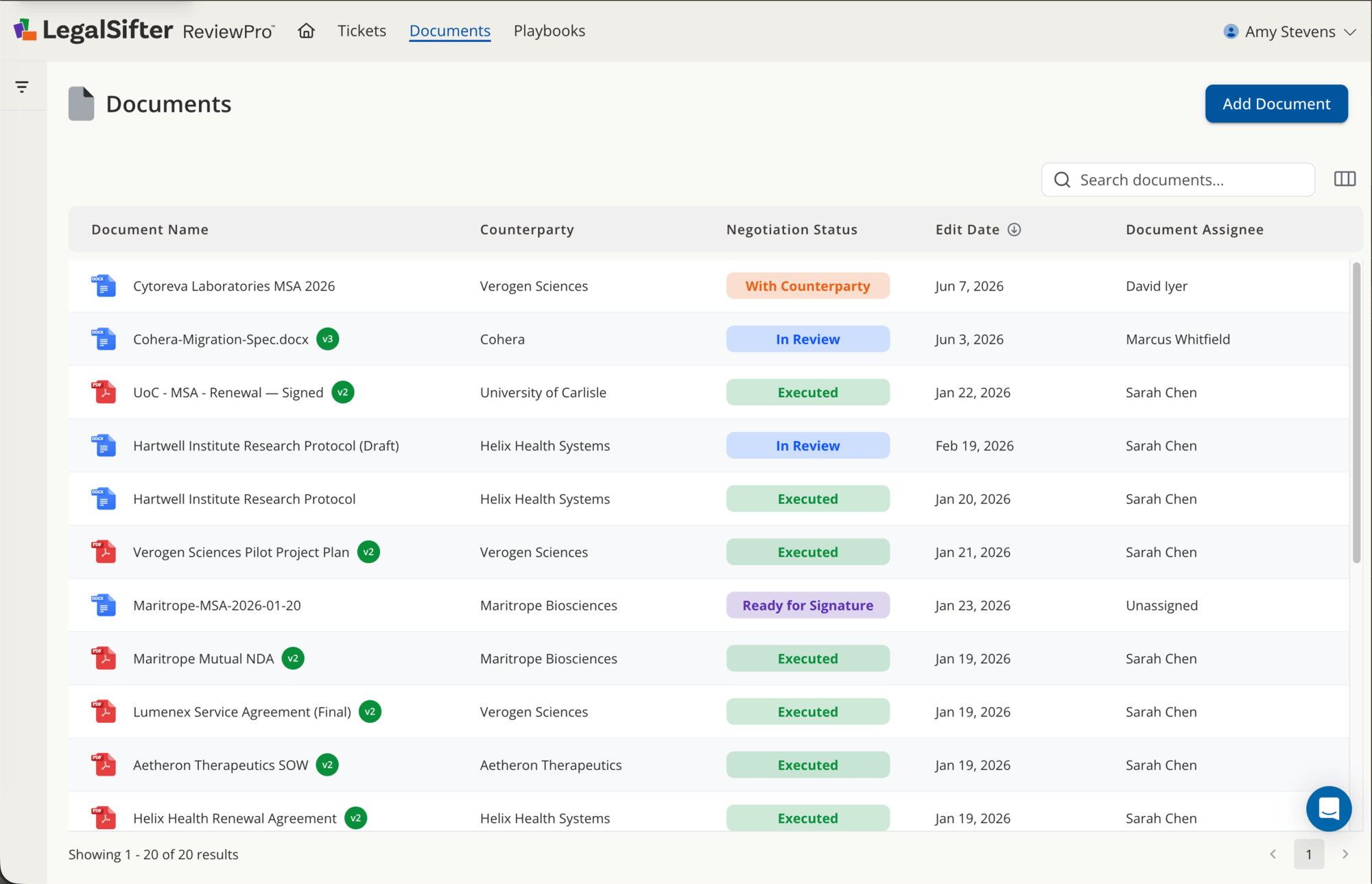Click the PDF icon for UoC MSA Renewal
Viewport: 1372px width, 884px height.
point(104,392)
